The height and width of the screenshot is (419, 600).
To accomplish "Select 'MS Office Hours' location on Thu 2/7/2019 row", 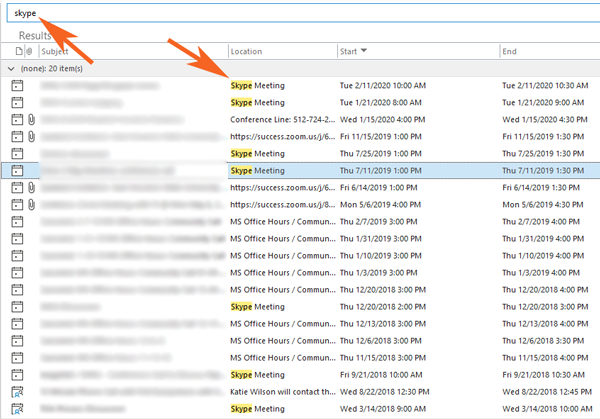I will tap(282, 222).
